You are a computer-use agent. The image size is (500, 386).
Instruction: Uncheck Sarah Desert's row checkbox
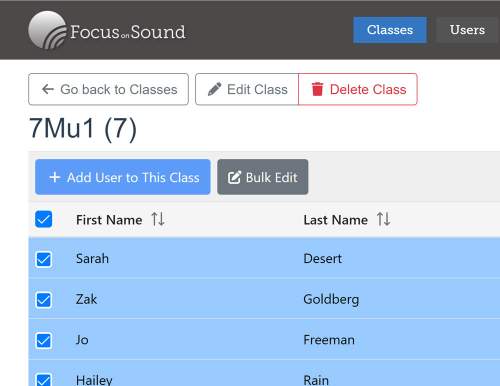coord(44,259)
